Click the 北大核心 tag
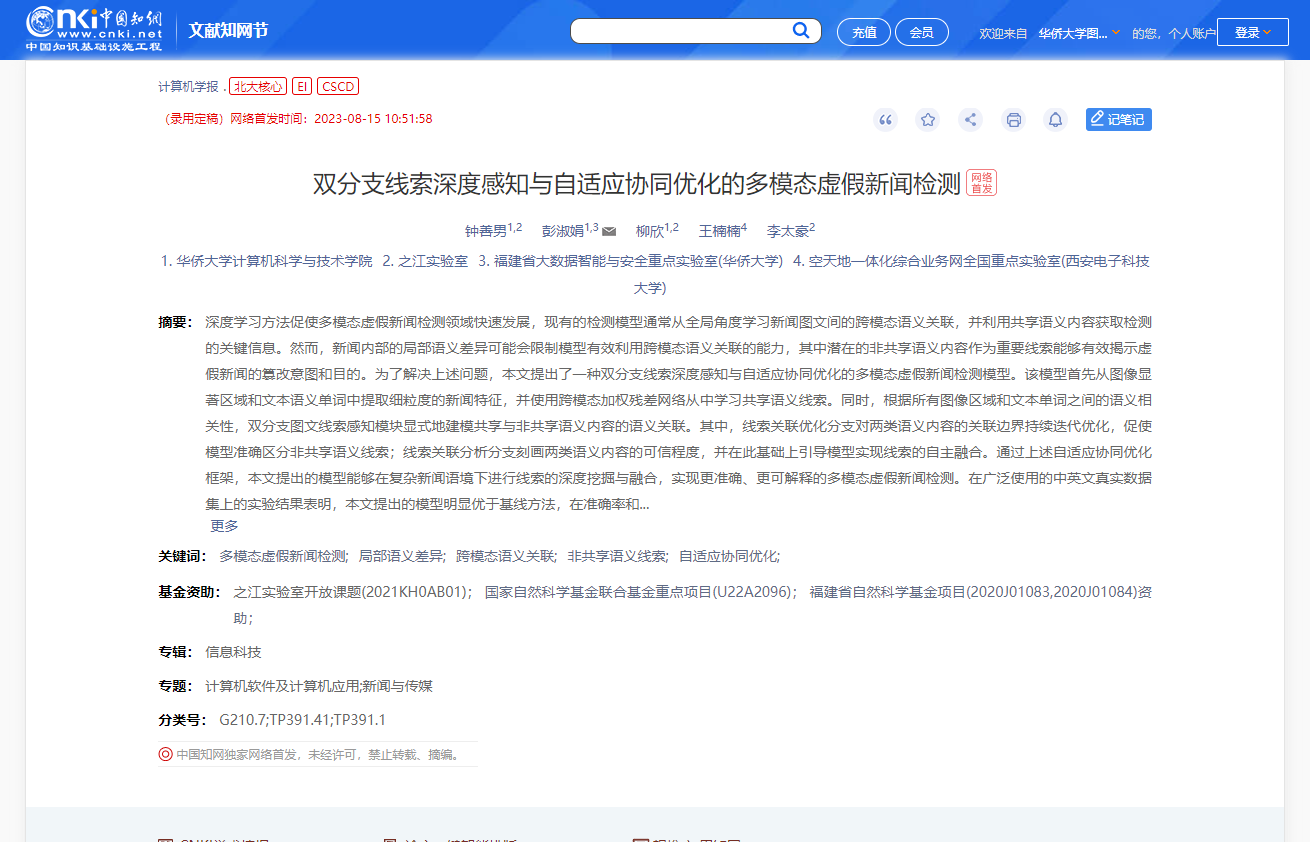The height and width of the screenshot is (842, 1310). coord(258,87)
